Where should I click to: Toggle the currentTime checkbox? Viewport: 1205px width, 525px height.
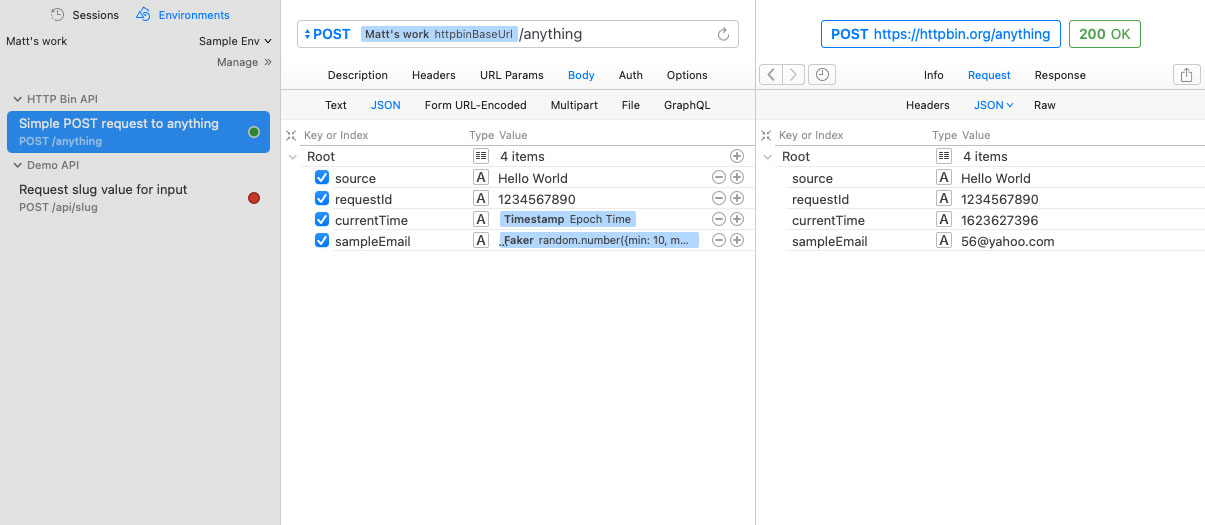[x=322, y=220]
